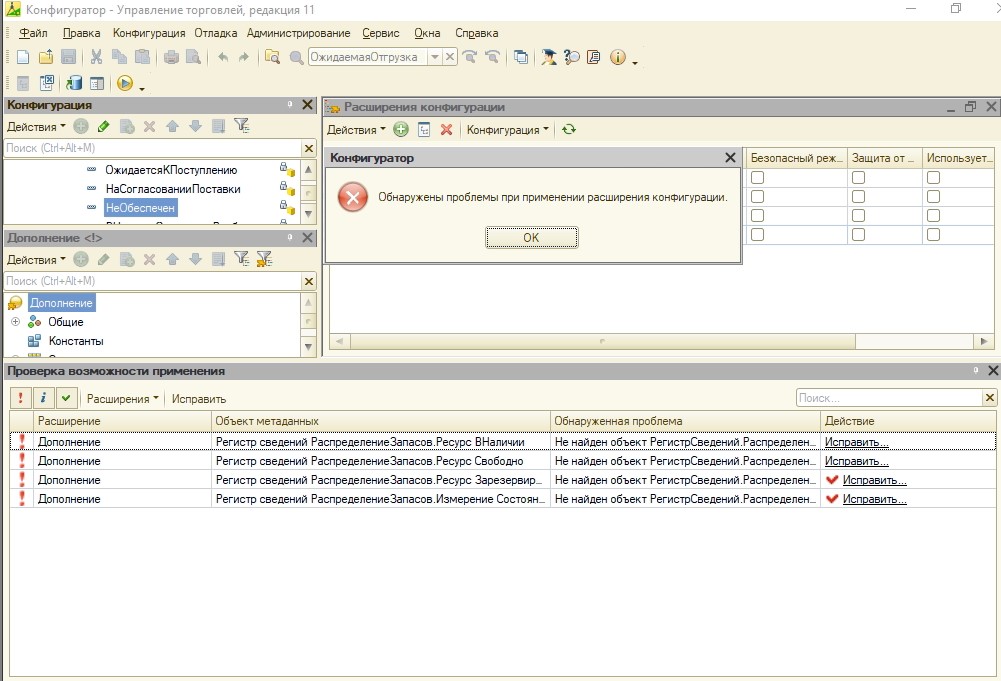Screen dimensions: 1001x681
Task: Click the lock icon beside НаСогласованииПоставки
Action: tap(287, 188)
